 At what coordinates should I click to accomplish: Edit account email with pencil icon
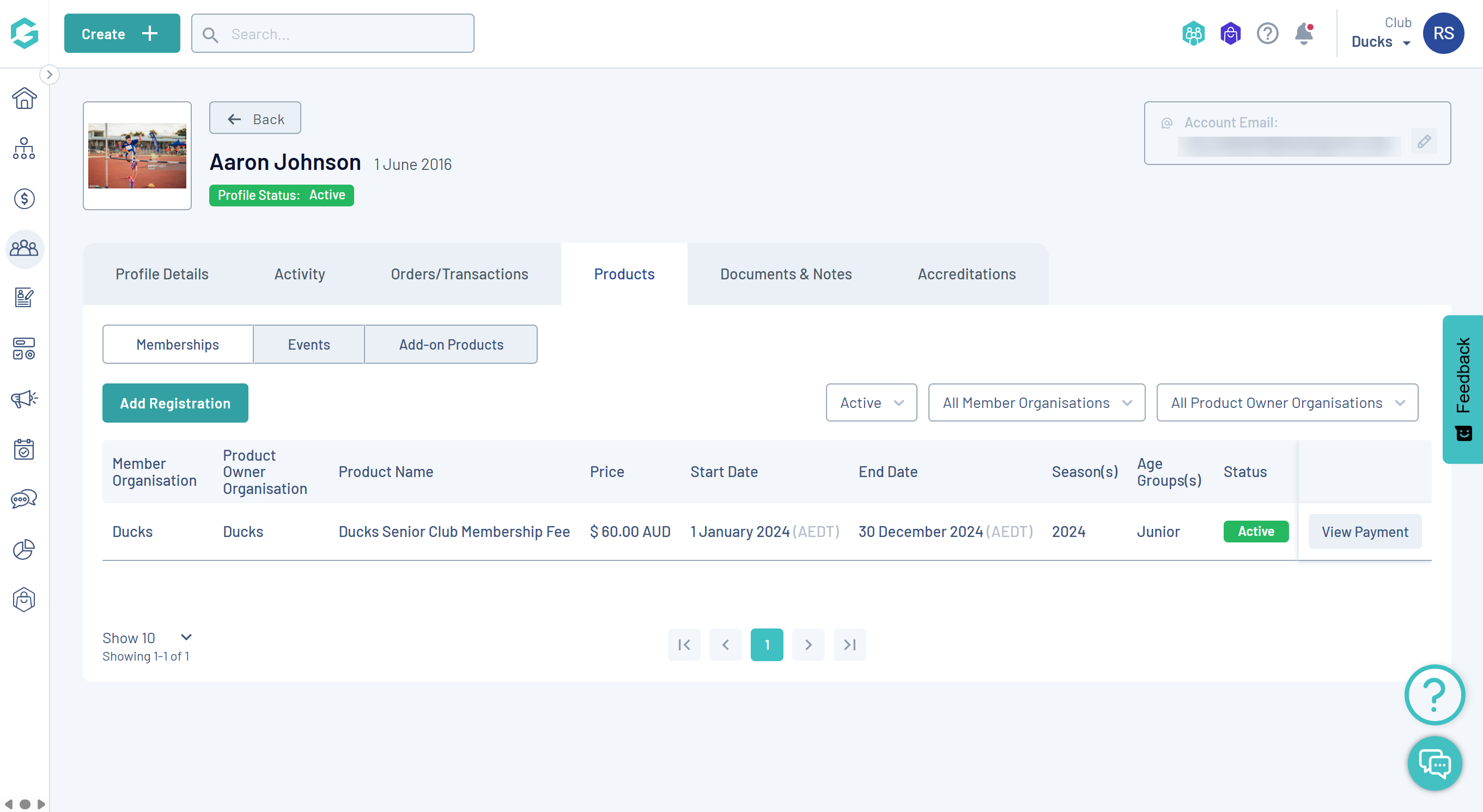[1424, 142]
